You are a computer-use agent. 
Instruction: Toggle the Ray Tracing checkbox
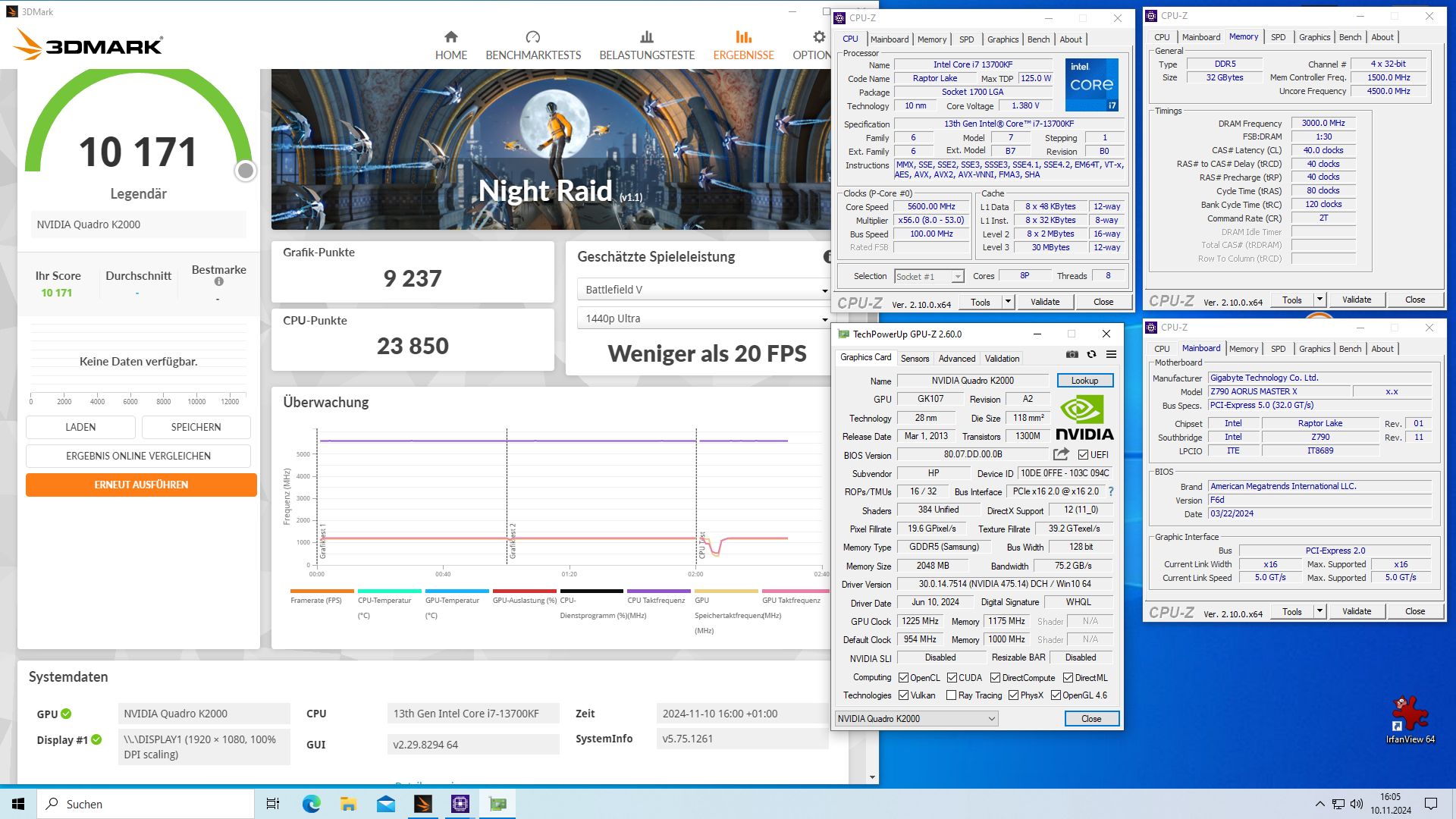[x=951, y=695]
